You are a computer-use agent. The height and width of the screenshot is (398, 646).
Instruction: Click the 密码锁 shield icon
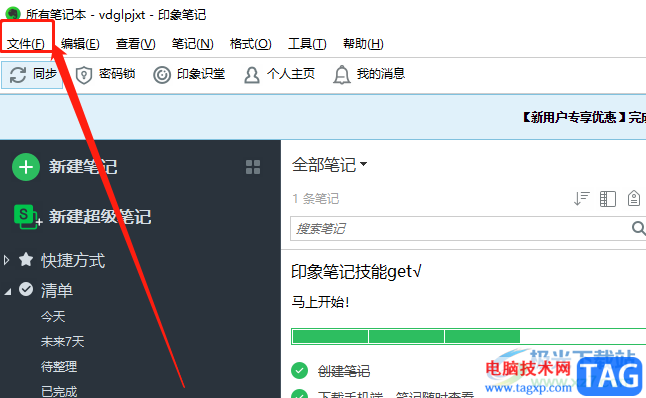click(x=84, y=75)
